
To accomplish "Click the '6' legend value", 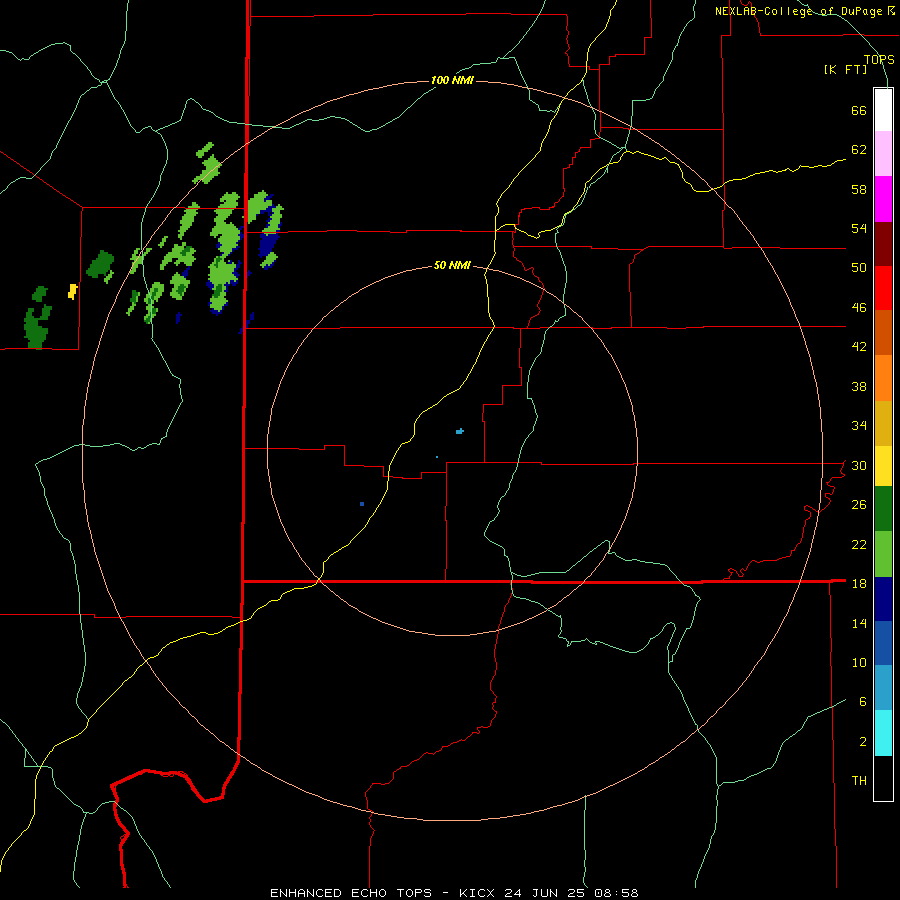I will [x=863, y=701].
